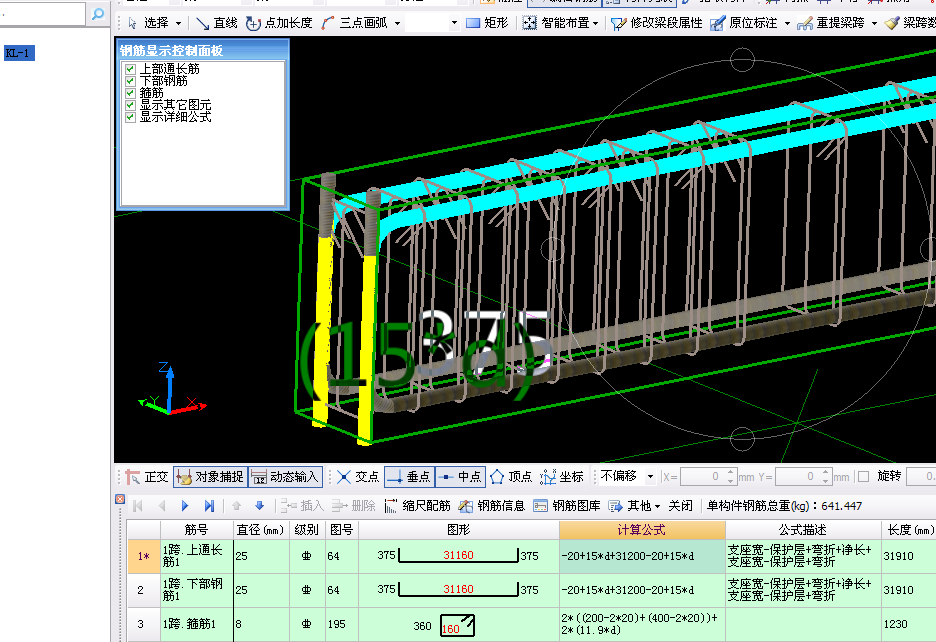Click the 关闭 close button

tap(681, 506)
